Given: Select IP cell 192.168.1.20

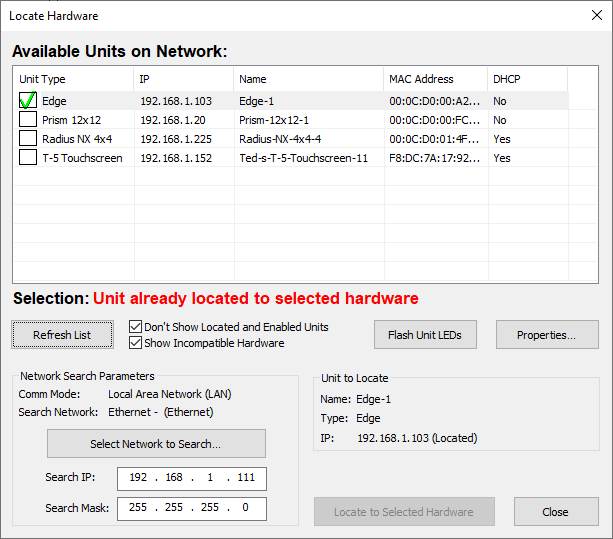Looking at the screenshot, I should pos(173,120).
